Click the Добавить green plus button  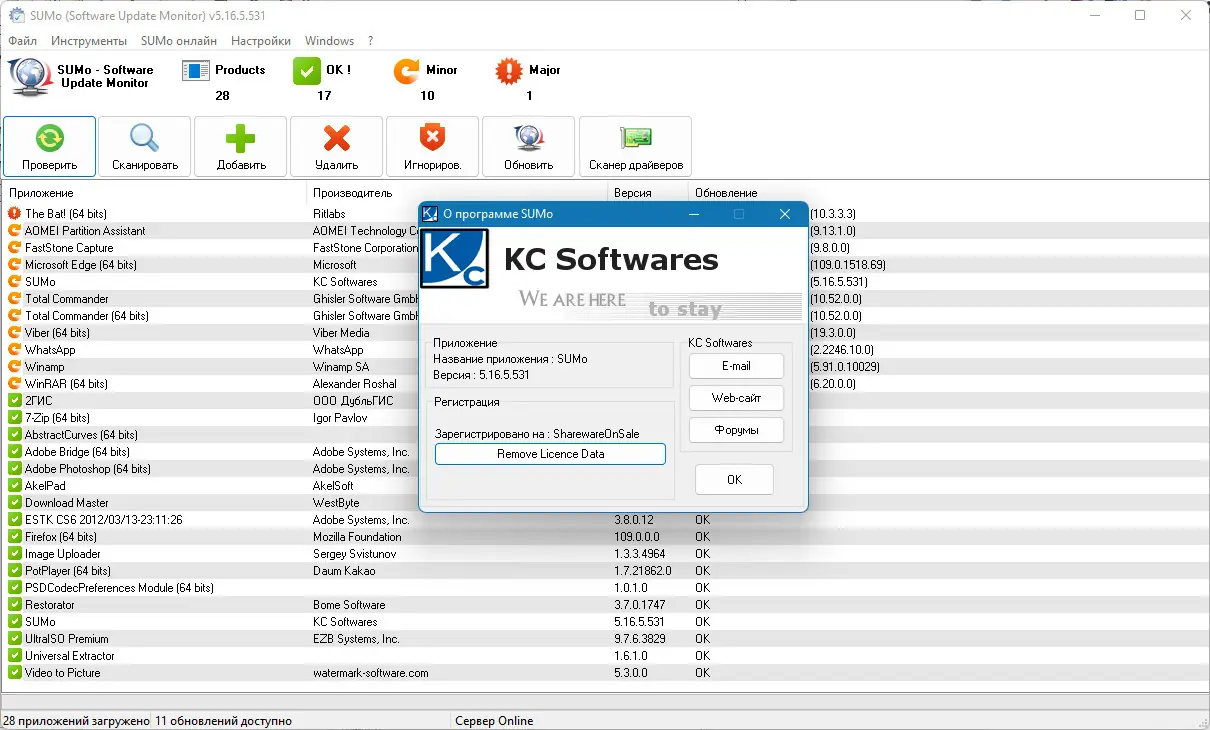click(x=241, y=146)
